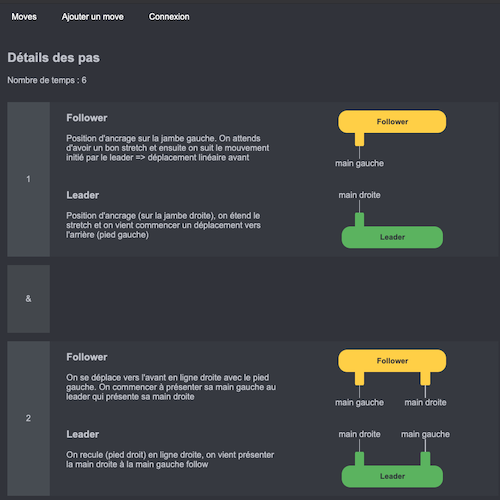This screenshot has width=500, height=500.
Task: Open the Ajouter un move page
Action: [x=92, y=17]
